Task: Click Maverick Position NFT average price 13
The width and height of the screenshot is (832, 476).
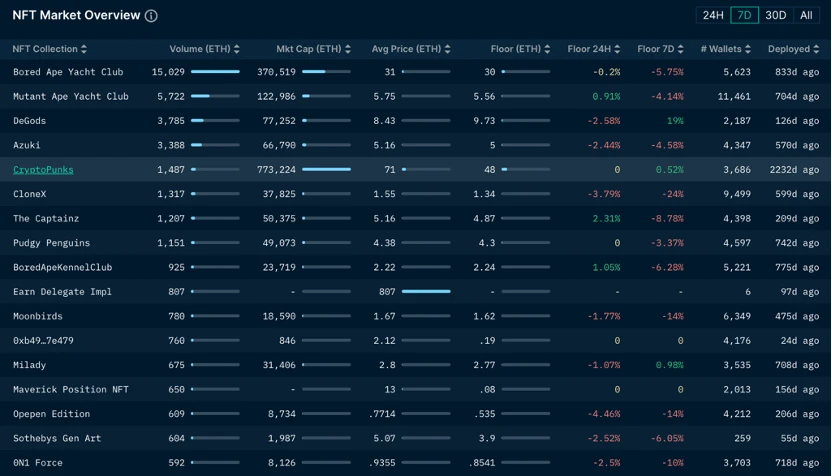Action: click(390, 390)
